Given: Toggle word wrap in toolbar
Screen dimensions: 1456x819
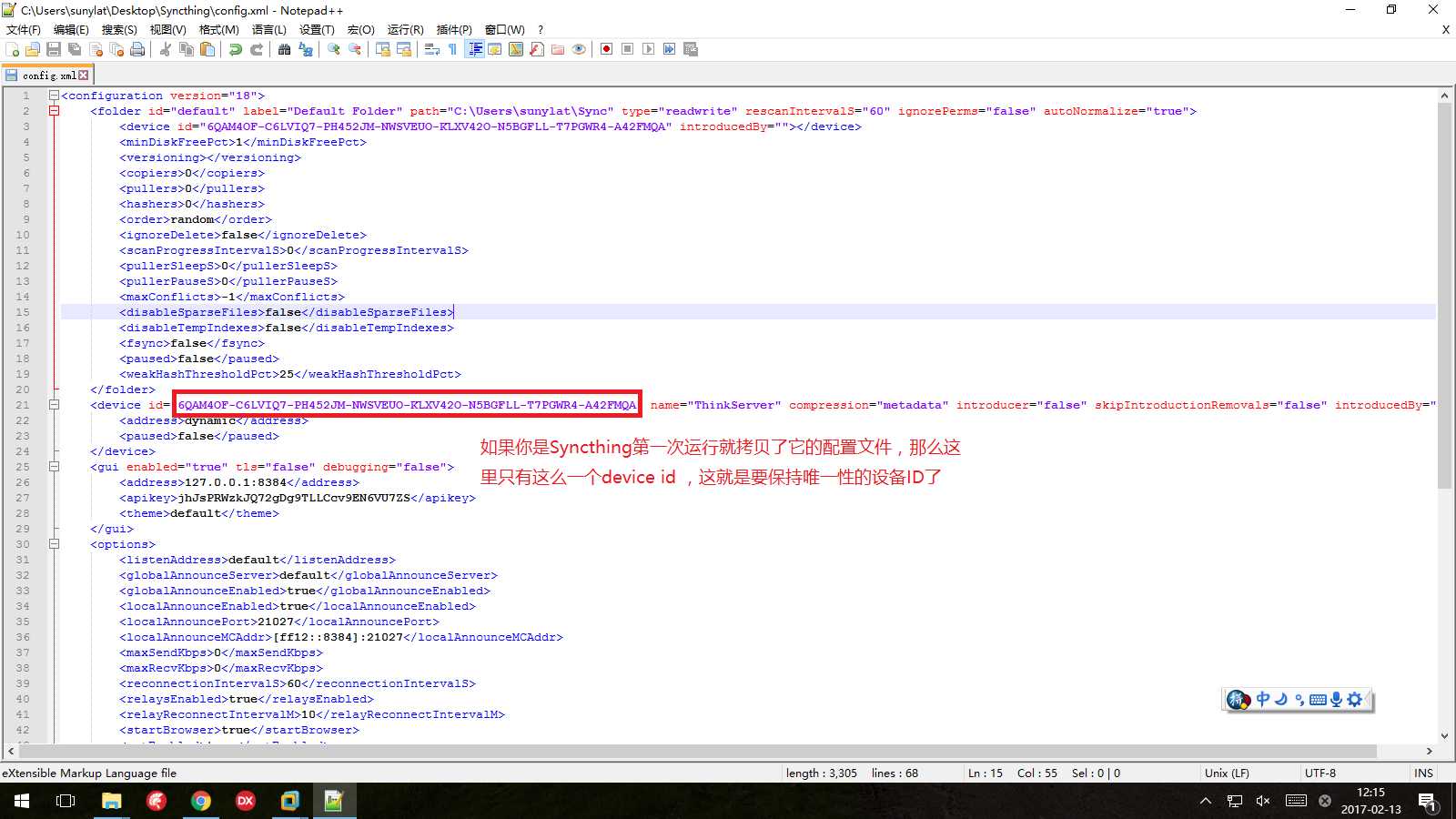Looking at the screenshot, I should [432, 49].
